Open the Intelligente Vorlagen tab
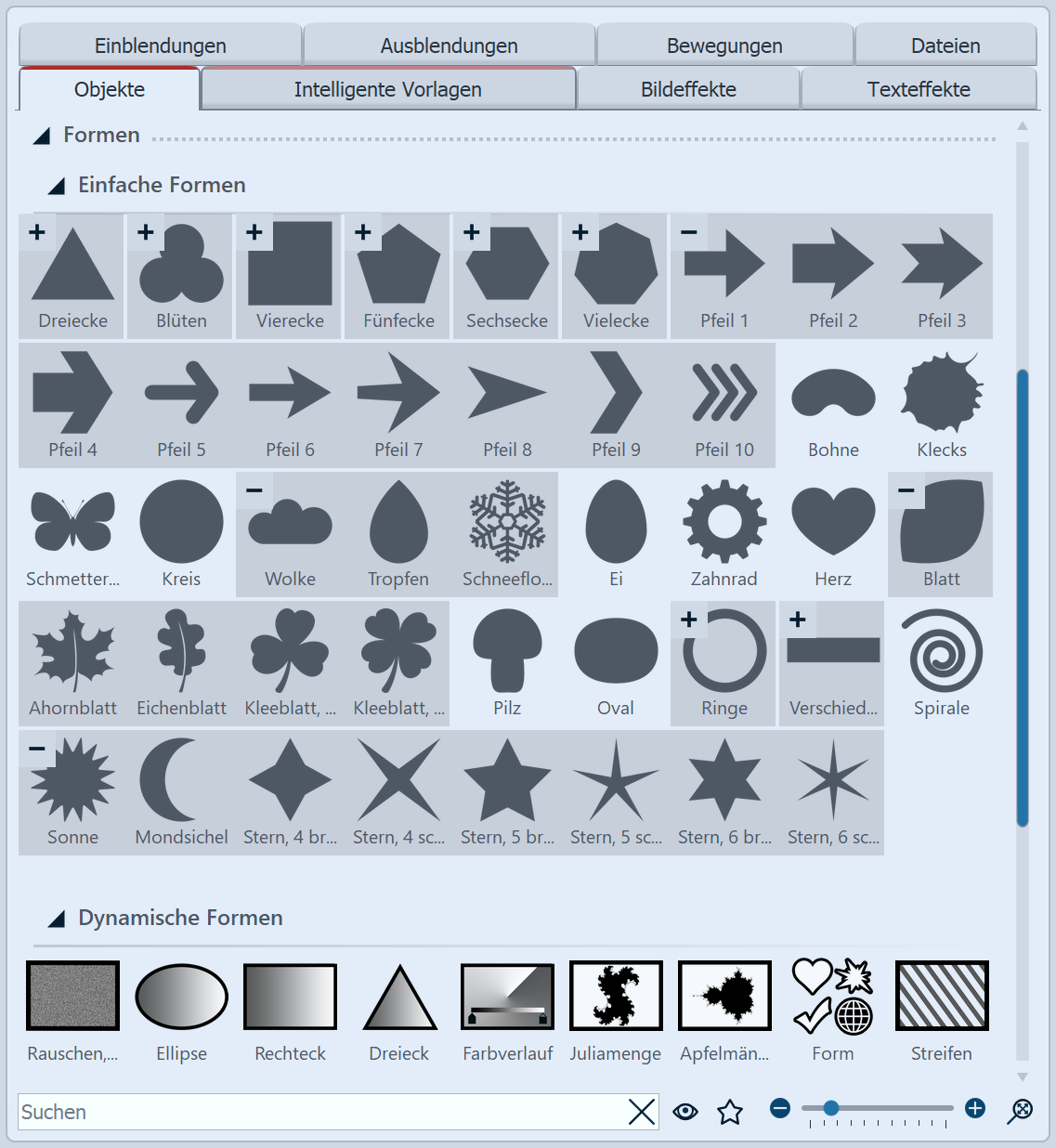The width and height of the screenshot is (1056, 1148). tap(387, 89)
